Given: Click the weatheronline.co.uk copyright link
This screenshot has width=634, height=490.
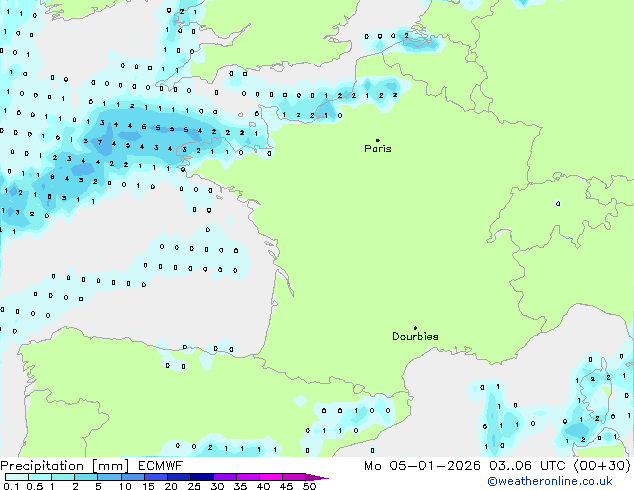Looking at the screenshot, I should coord(550,481).
